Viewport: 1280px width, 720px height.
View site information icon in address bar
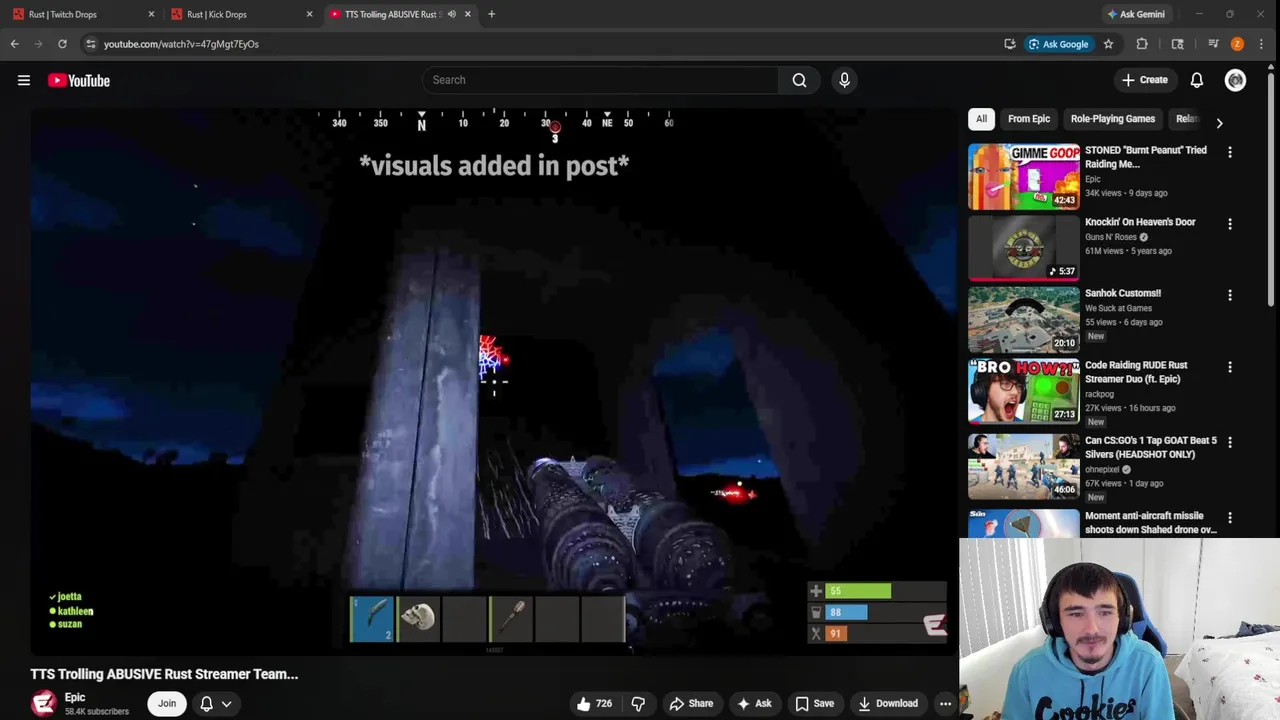(x=91, y=44)
